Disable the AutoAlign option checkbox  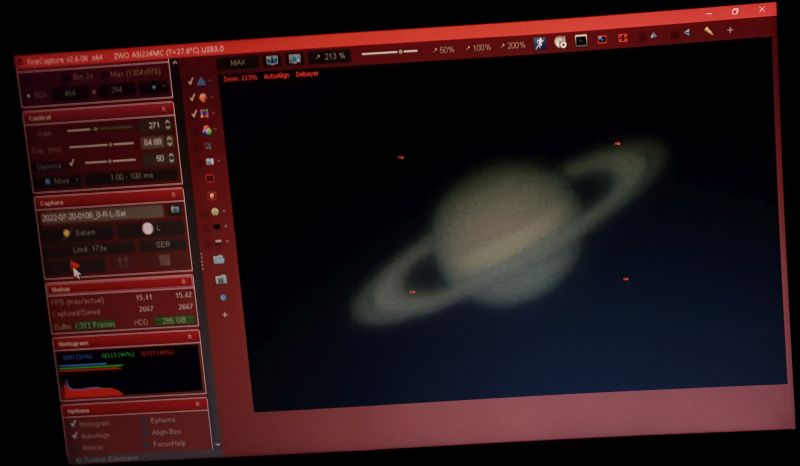[74, 436]
